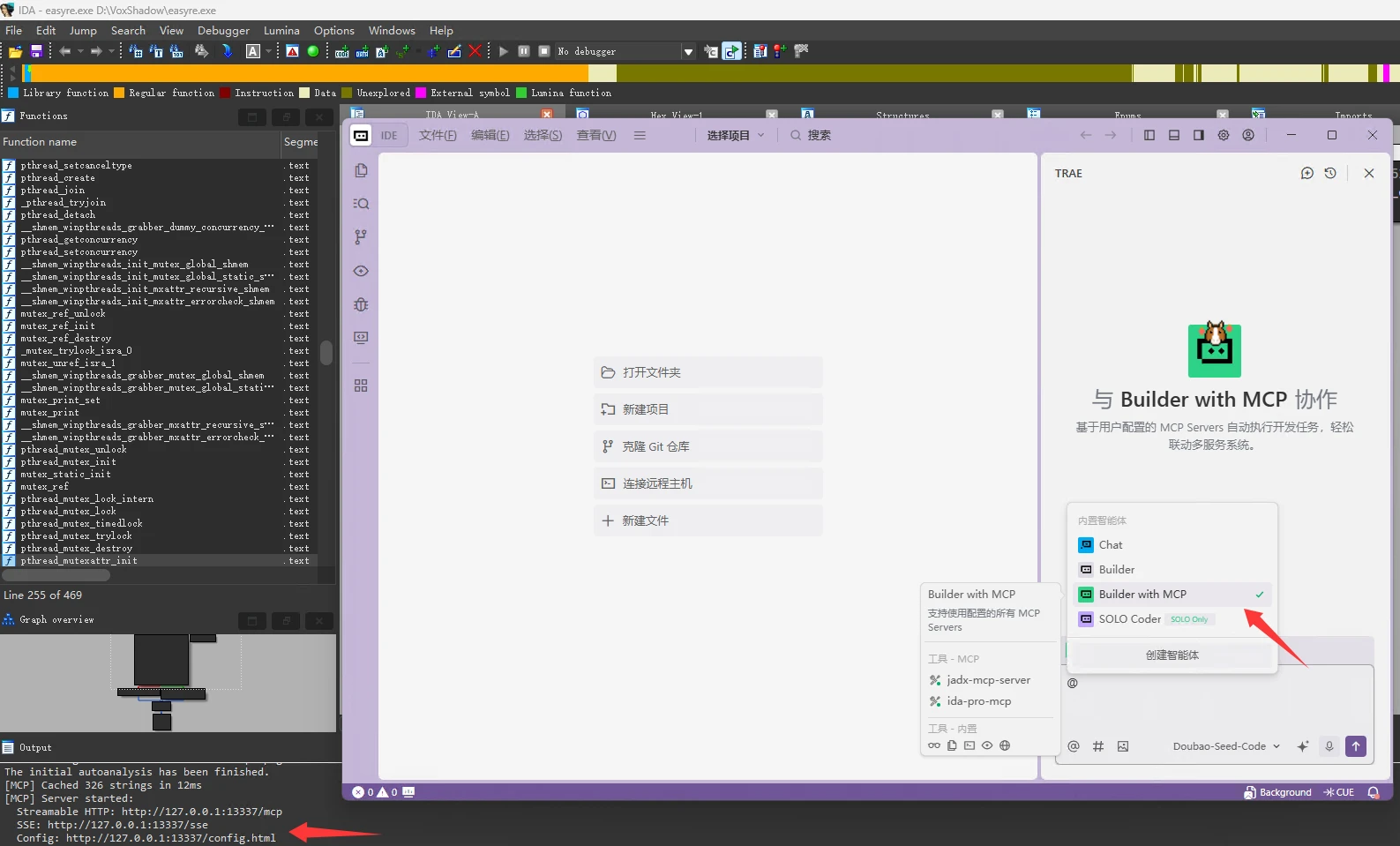1400x846 pixels.
Task: Jump forward with IDA's right arrow
Action: click(96, 51)
